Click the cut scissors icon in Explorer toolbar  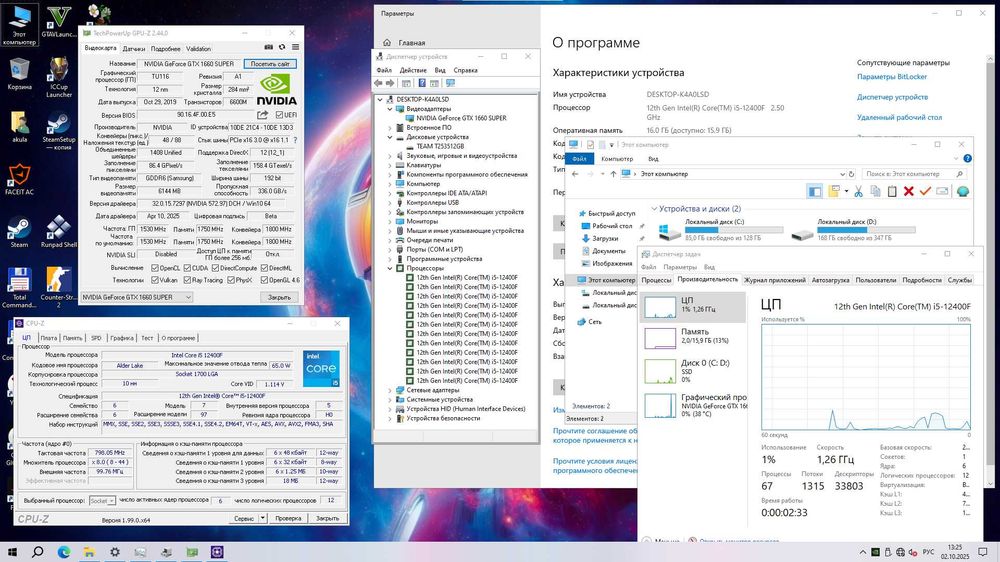(858, 191)
